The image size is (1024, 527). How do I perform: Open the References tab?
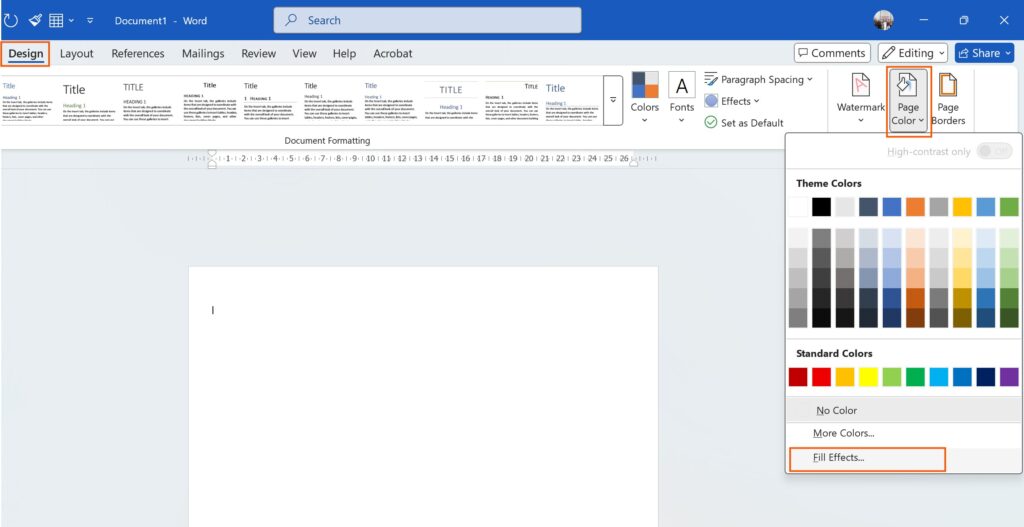(x=138, y=54)
